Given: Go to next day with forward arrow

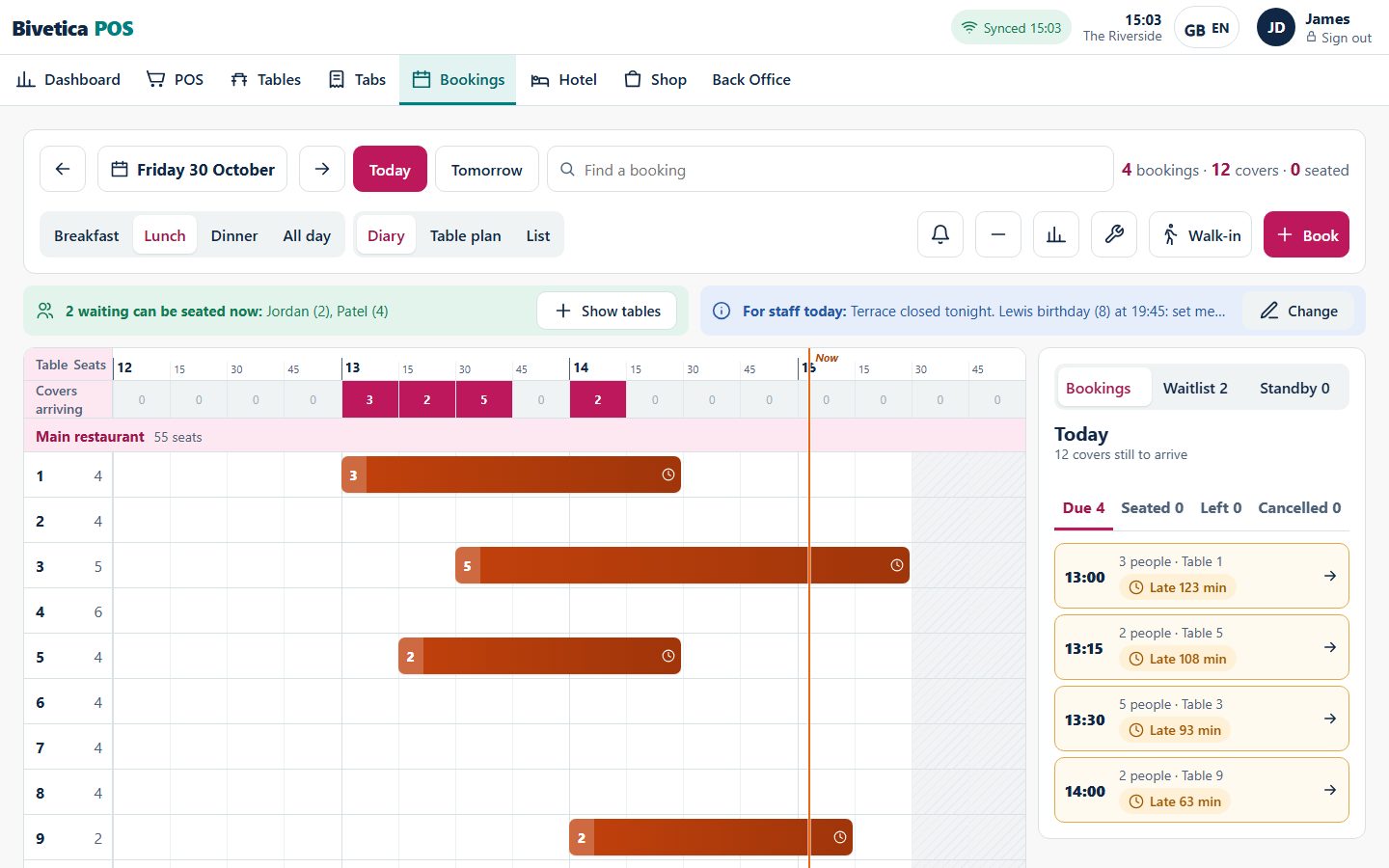Looking at the screenshot, I should pyautogui.click(x=322, y=170).
